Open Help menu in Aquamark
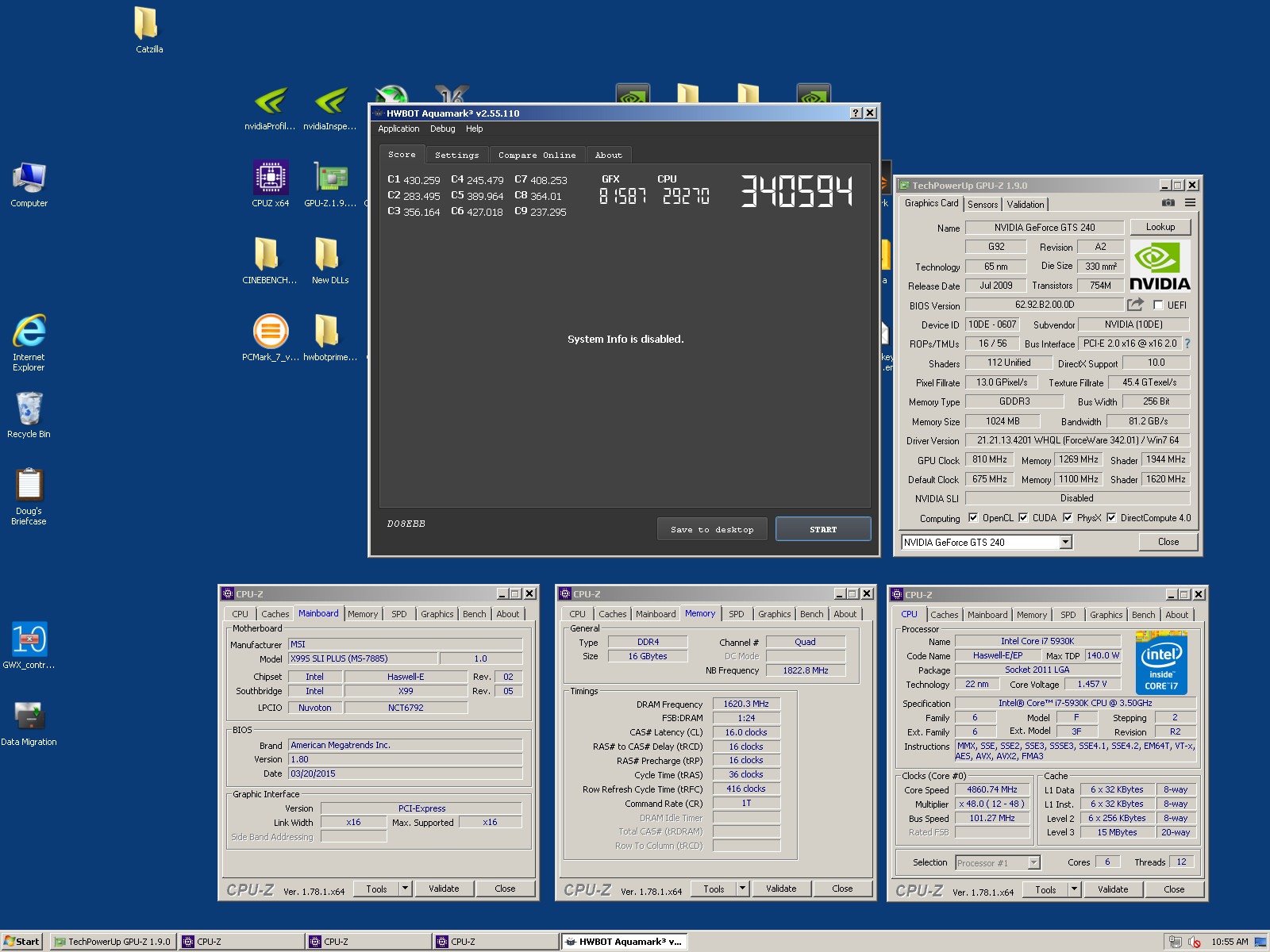The image size is (1270, 952). (474, 129)
